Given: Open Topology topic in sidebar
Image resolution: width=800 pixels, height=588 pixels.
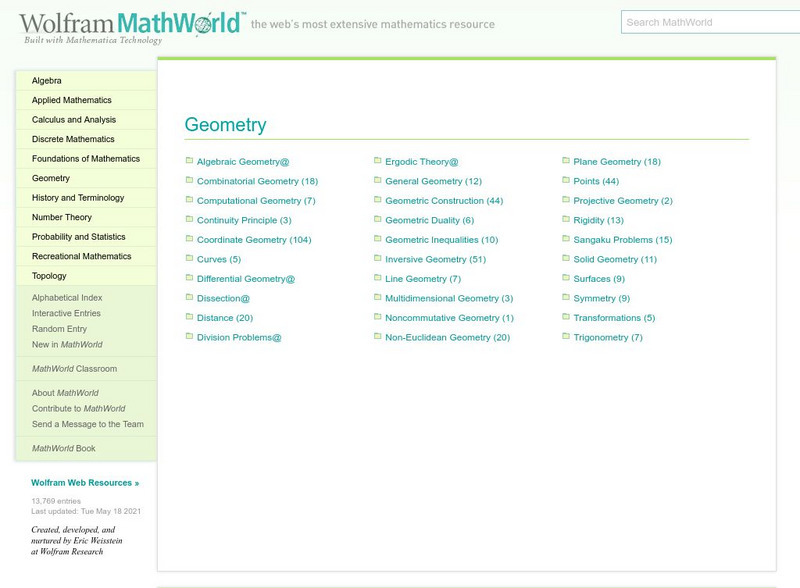Looking at the screenshot, I should [86, 276].
